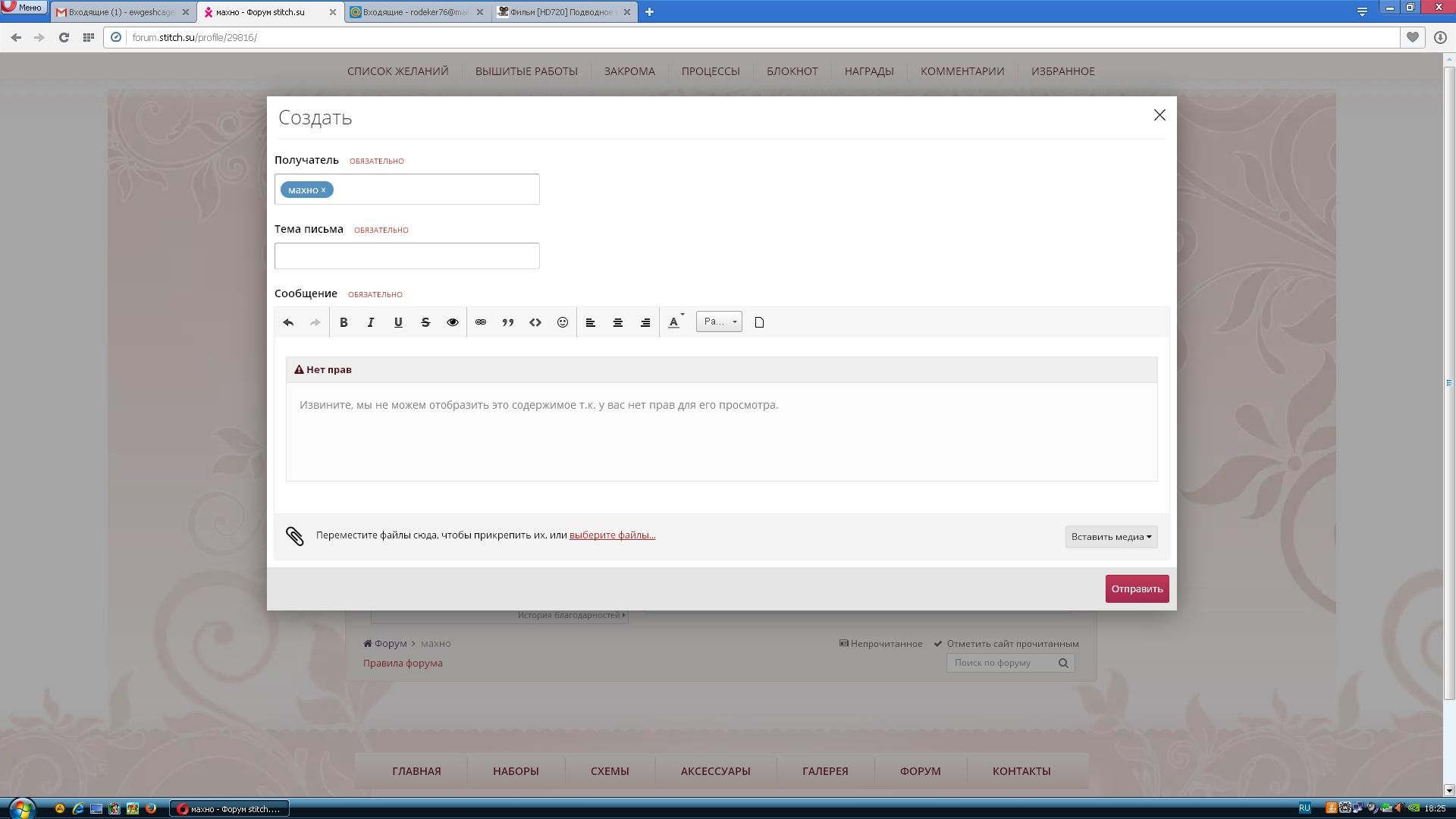
Task: Undo last edit in the editor
Action: 288,322
